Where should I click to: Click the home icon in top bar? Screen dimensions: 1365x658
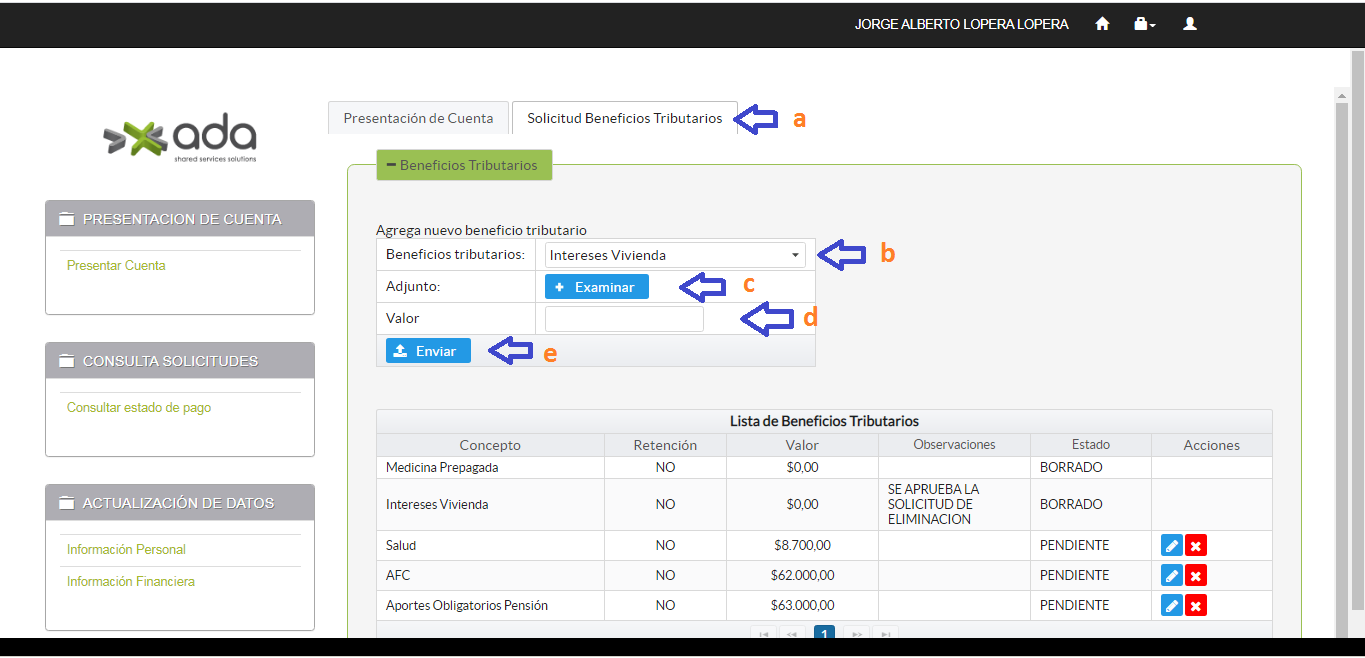coord(1102,24)
